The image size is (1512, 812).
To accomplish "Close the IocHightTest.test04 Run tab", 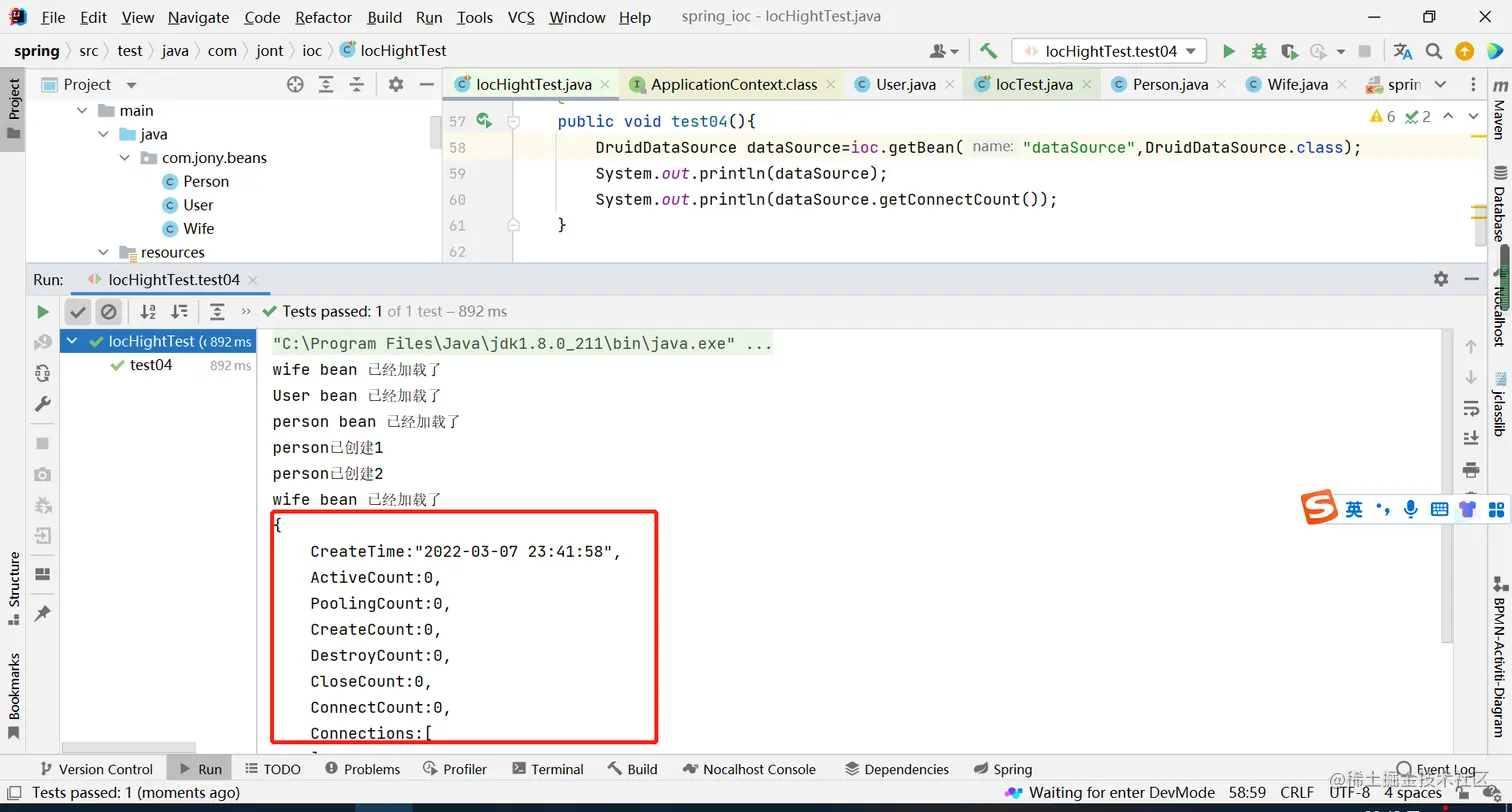I will pyautogui.click(x=253, y=280).
